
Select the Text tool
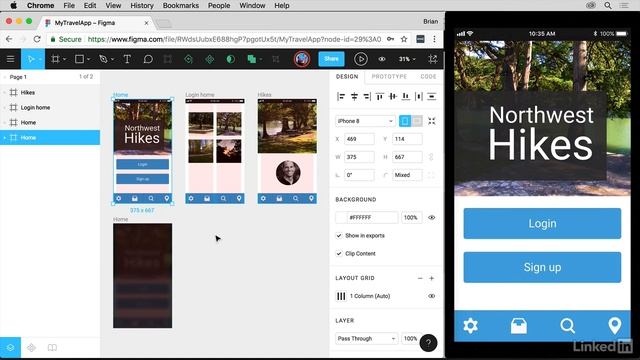127,59
